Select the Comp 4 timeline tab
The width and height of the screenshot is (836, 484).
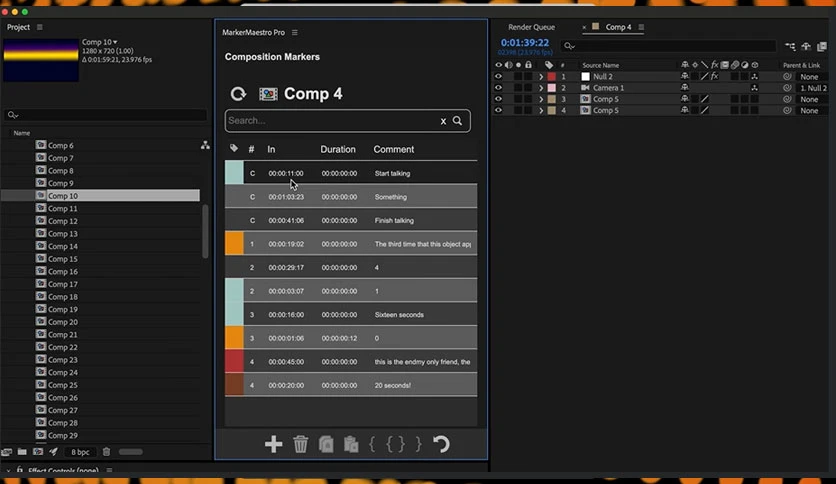[618, 27]
